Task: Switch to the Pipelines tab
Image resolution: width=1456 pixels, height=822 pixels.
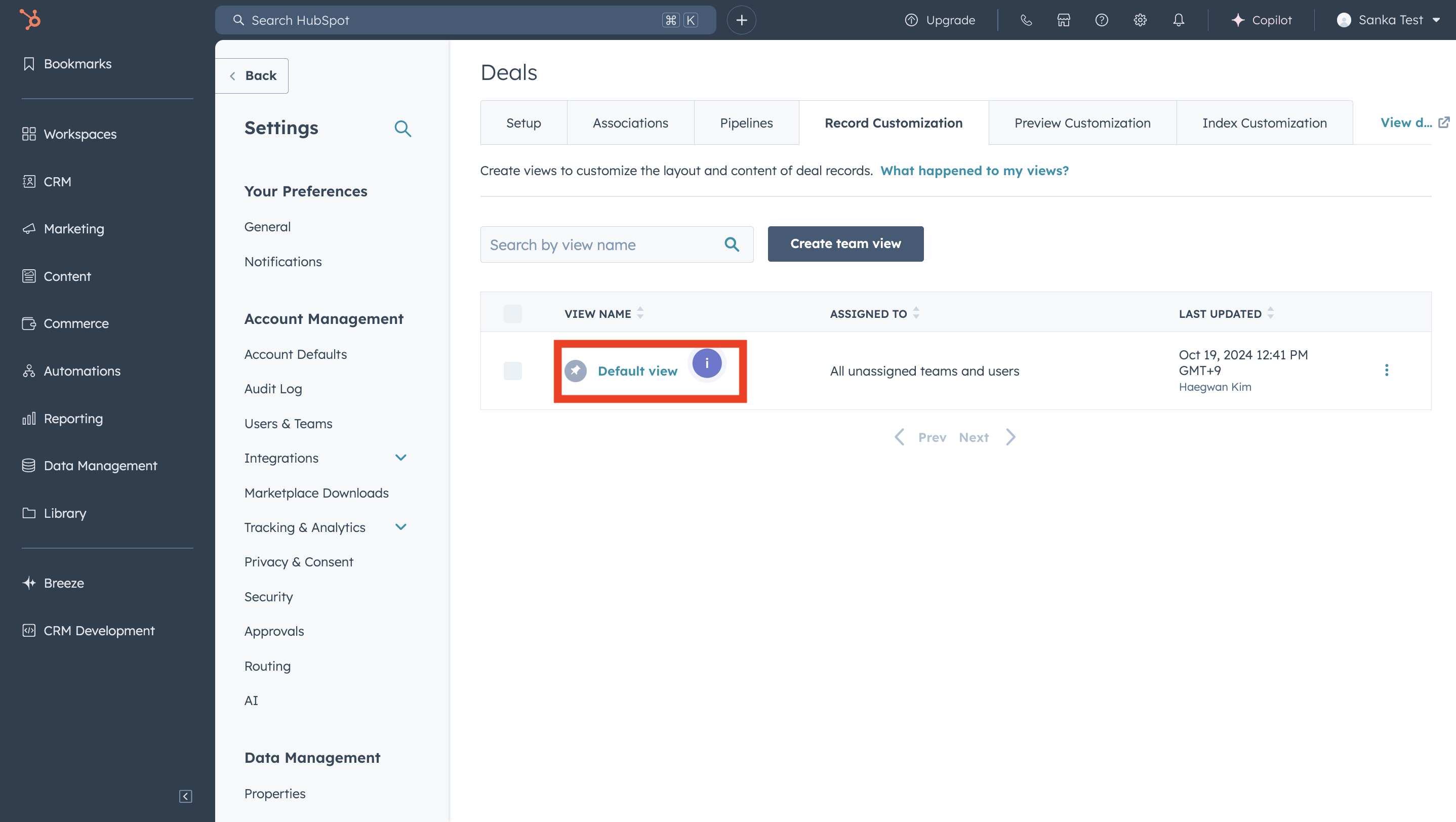Action: tap(746, 123)
